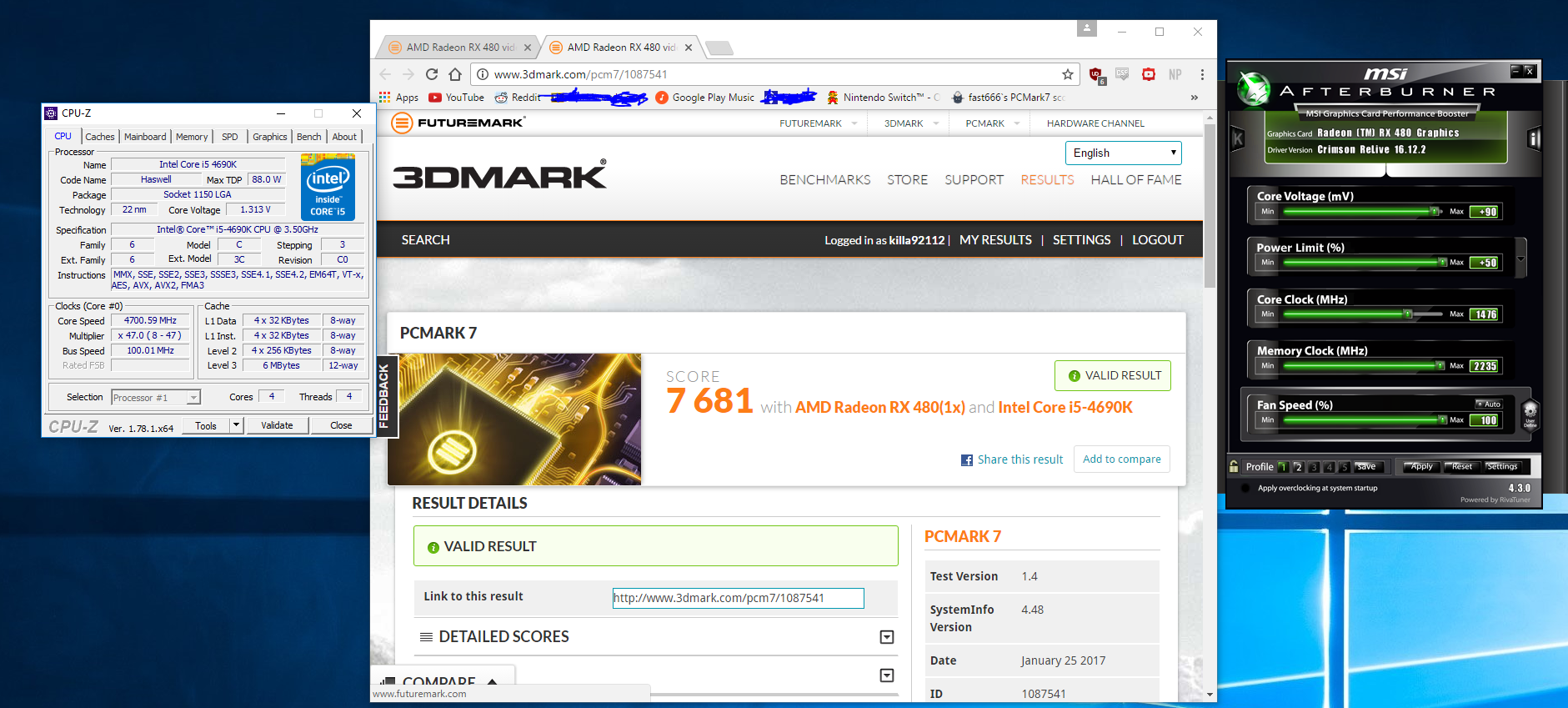The height and width of the screenshot is (708, 1568).
Task: Click the NP extension icon
Action: pos(1175,74)
